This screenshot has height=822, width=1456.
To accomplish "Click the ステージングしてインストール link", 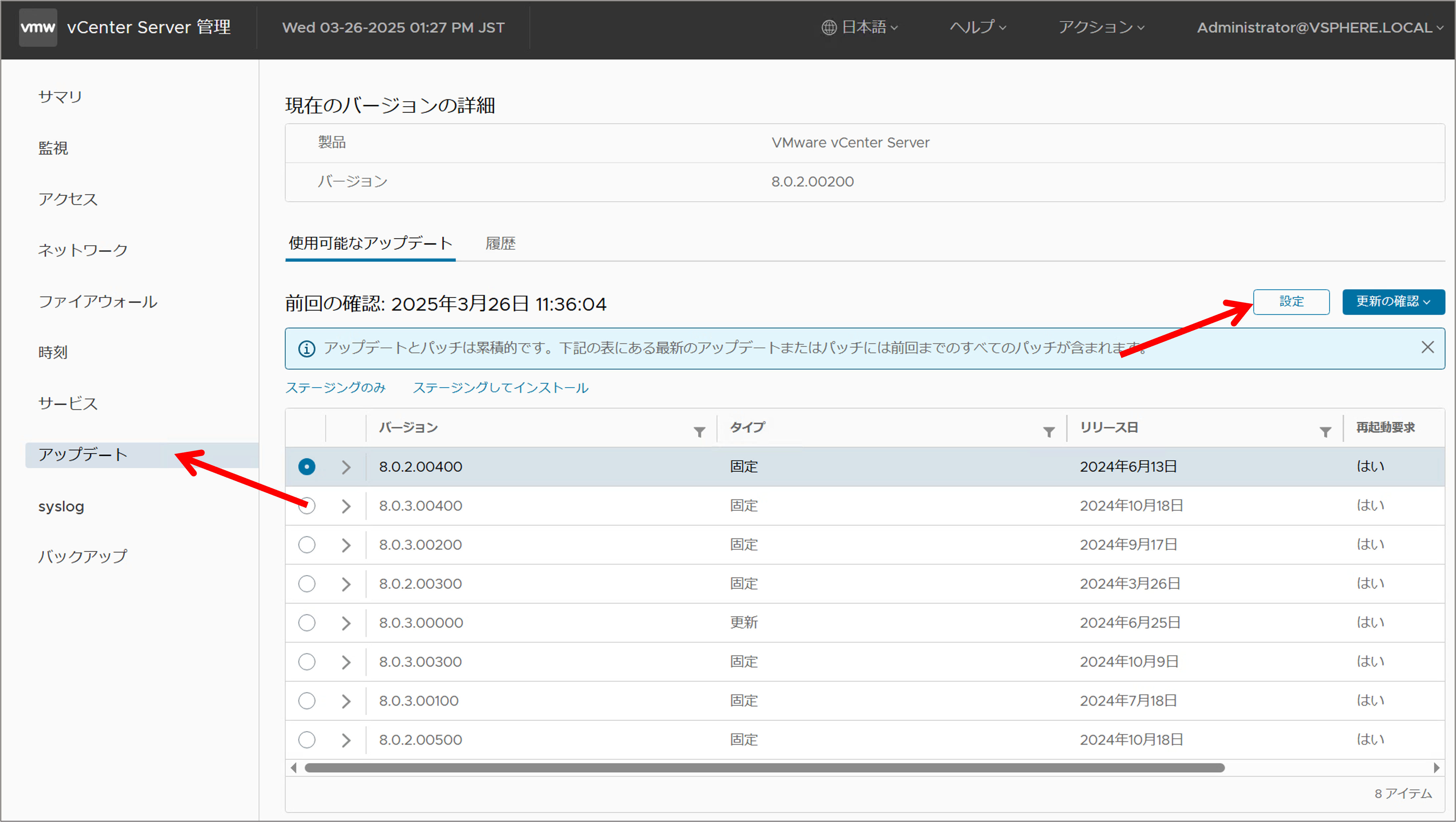I will 500,388.
